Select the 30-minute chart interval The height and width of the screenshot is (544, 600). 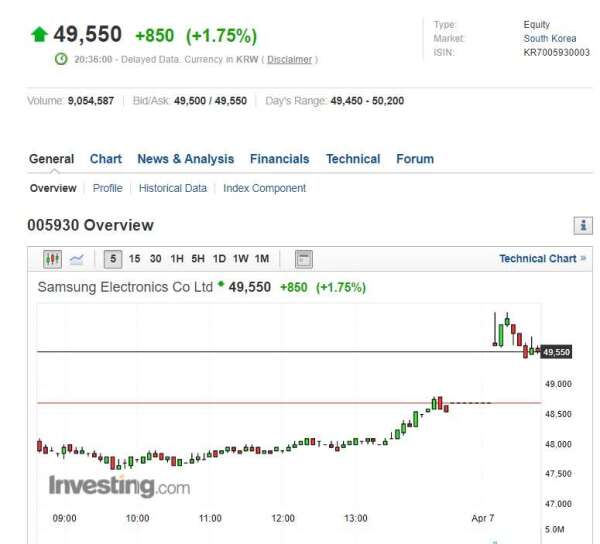tap(155, 259)
